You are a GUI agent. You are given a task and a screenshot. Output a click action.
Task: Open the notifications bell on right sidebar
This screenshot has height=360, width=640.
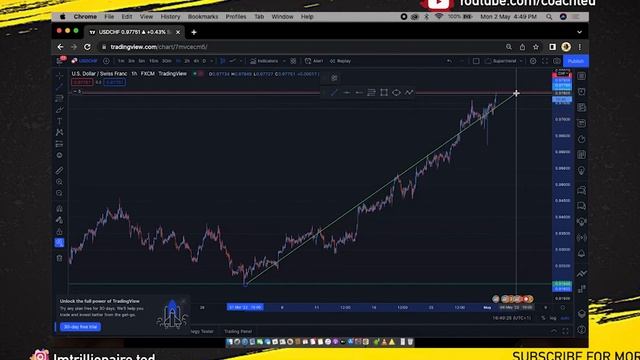(582, 253)
